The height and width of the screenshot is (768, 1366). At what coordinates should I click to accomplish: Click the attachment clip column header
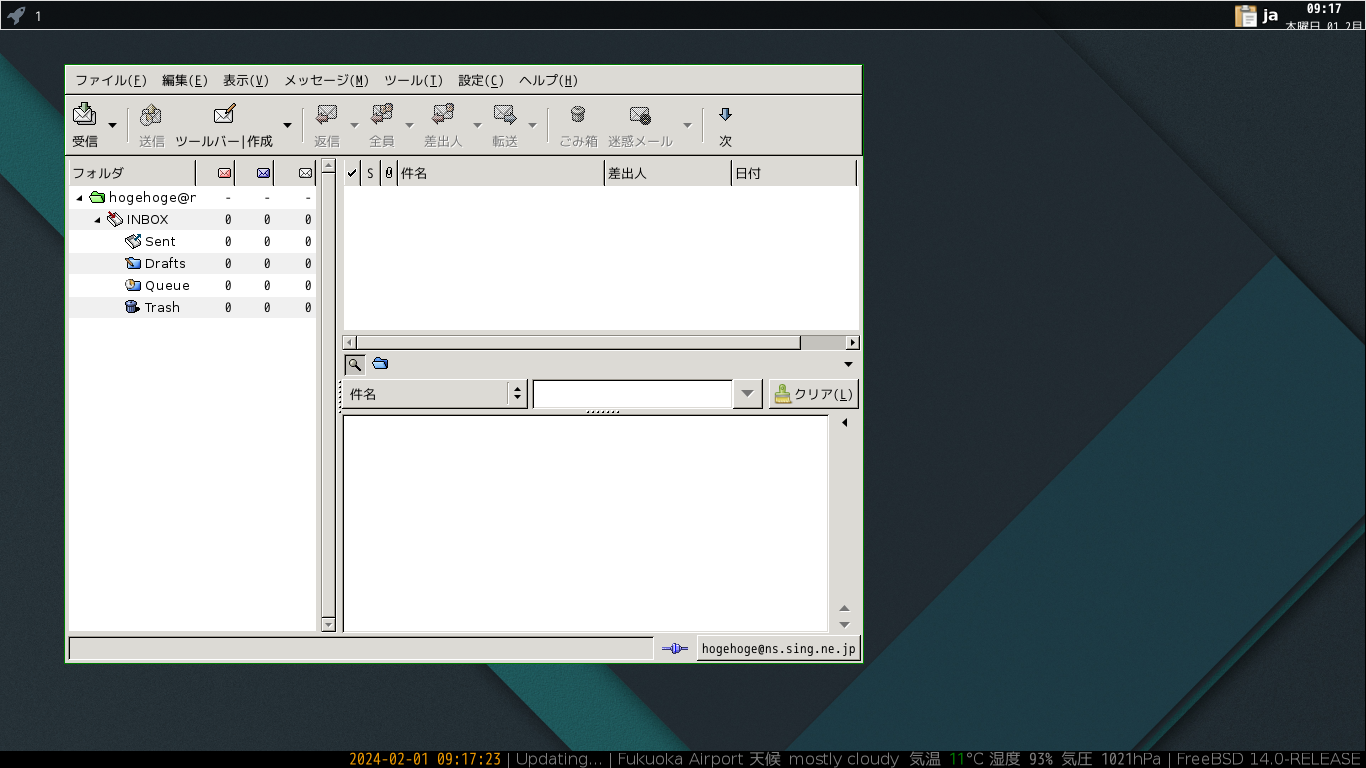pos(389,173)
